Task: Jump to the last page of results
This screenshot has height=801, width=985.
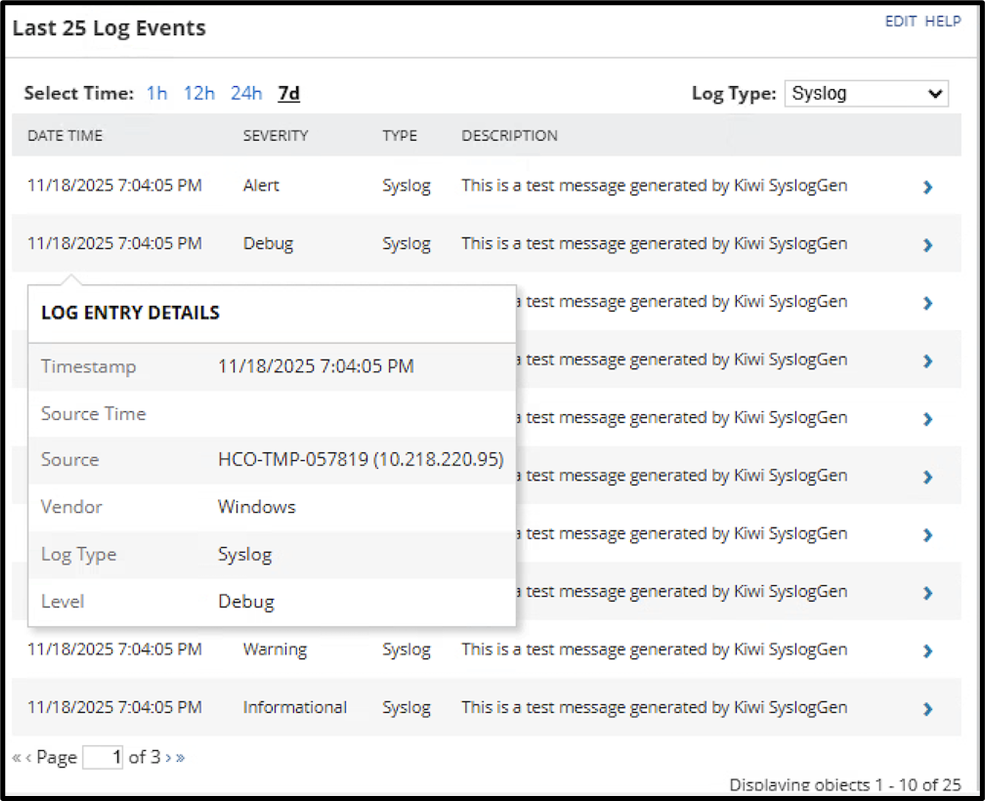Action: 179,757
